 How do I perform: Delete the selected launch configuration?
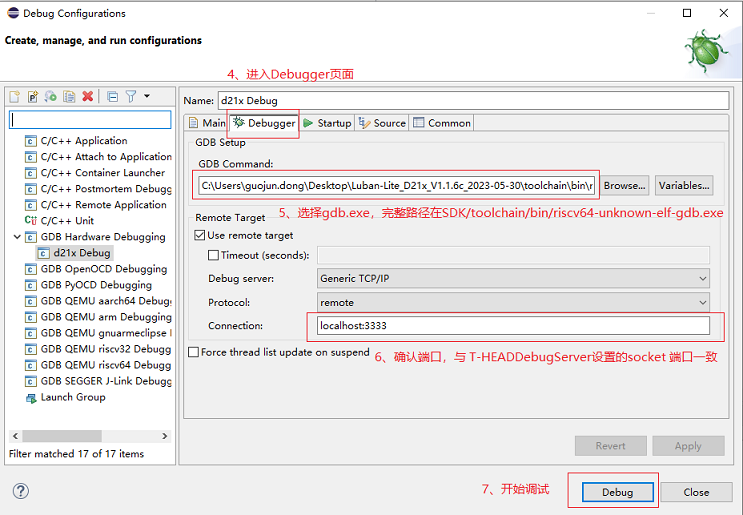tap(88, 96)
